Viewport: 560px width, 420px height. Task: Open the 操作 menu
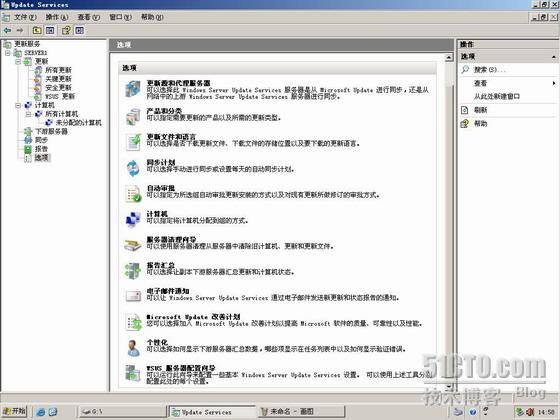click(57, 17)
